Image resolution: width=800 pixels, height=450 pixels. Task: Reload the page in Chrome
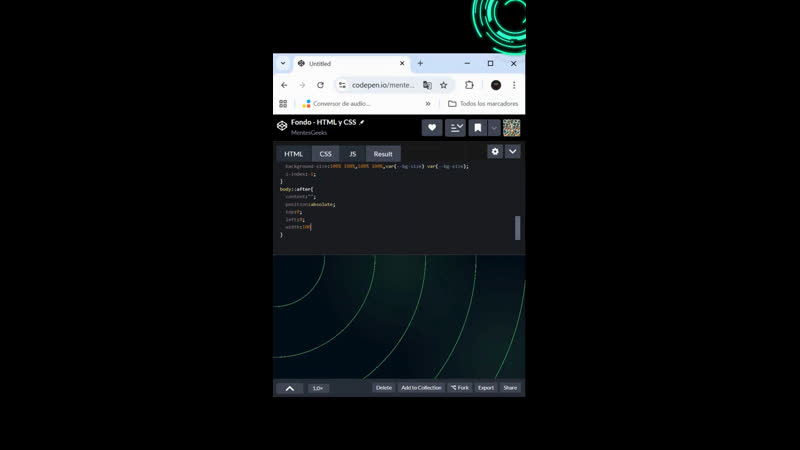click(320, 85)
